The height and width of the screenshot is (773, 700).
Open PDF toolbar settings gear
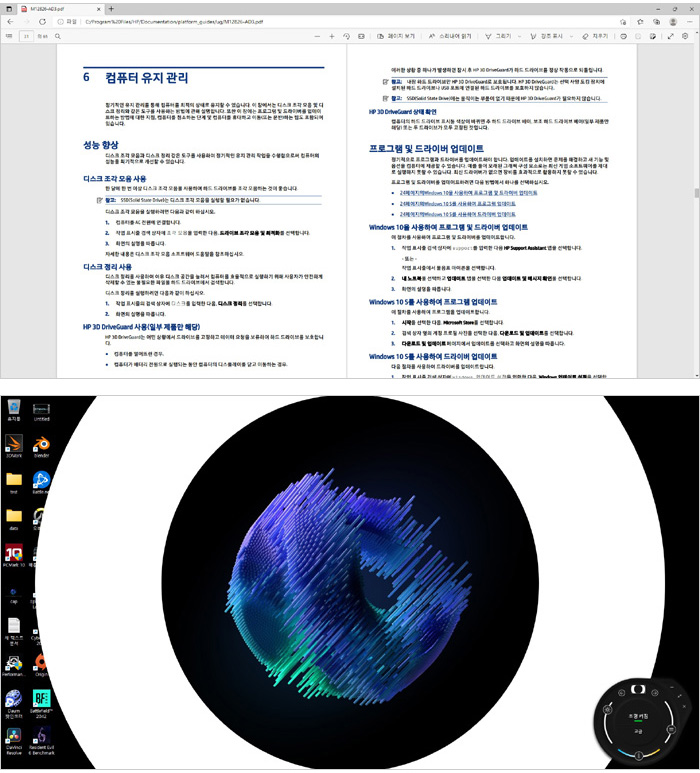[x=685, y=36]
